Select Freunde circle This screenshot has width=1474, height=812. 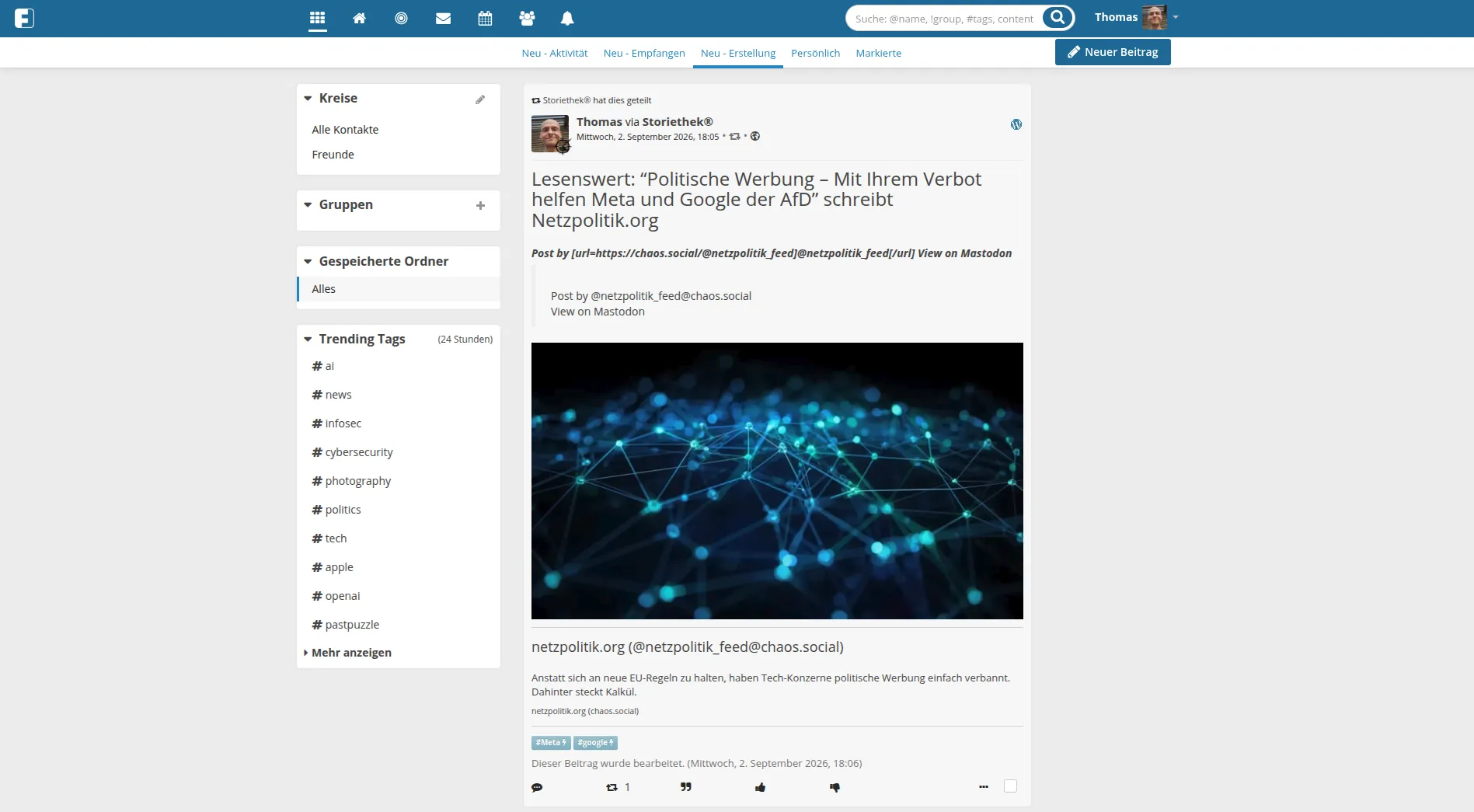click(333, 155)
